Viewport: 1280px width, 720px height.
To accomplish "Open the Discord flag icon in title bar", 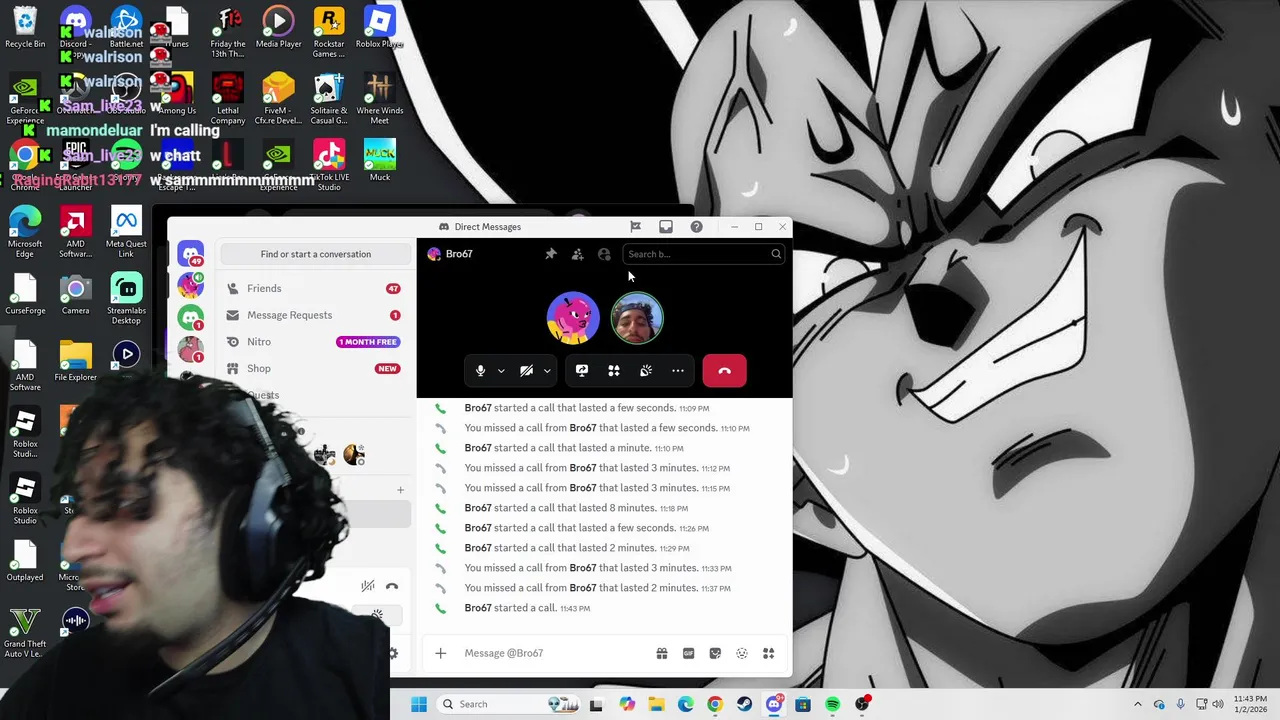I will (x=635, y=227).
